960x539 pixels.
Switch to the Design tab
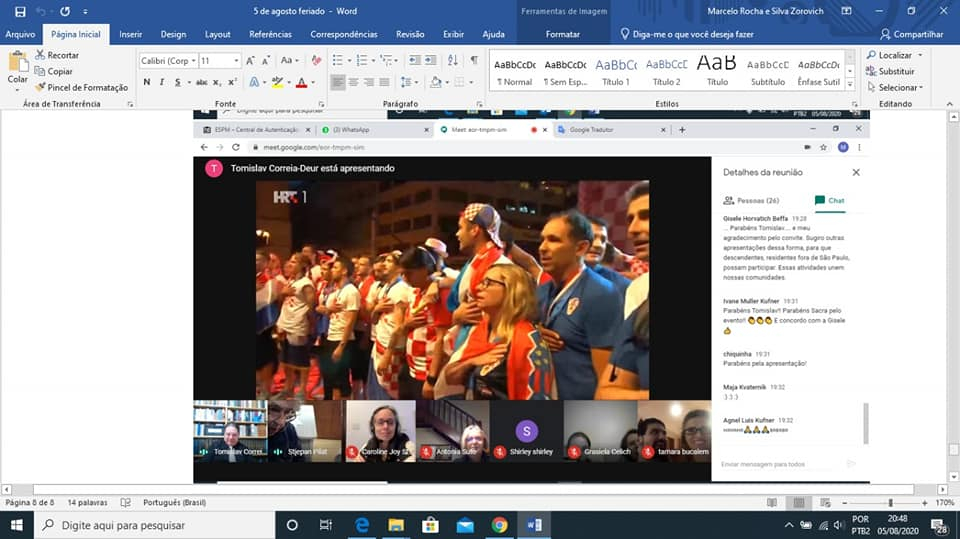173,34
